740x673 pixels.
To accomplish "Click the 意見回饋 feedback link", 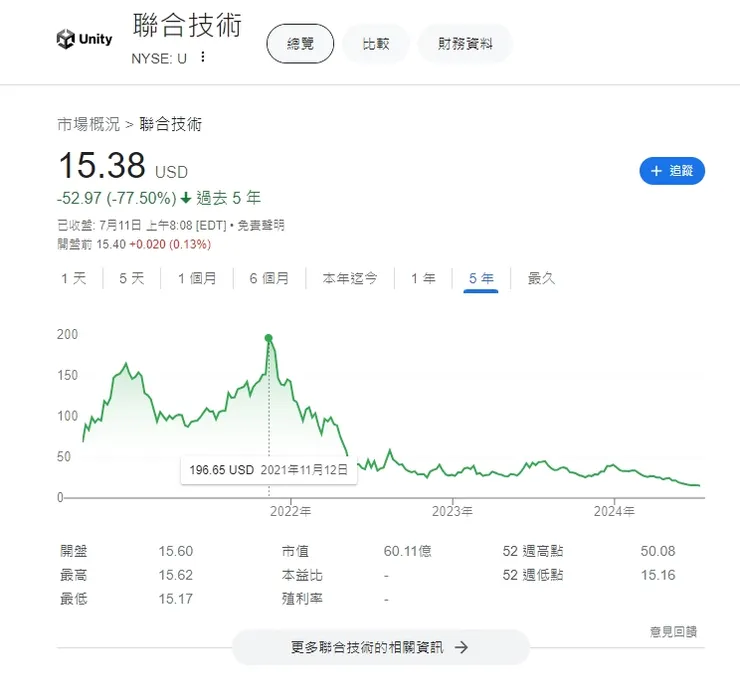I will pyautogui.click(x=673, y=631).
